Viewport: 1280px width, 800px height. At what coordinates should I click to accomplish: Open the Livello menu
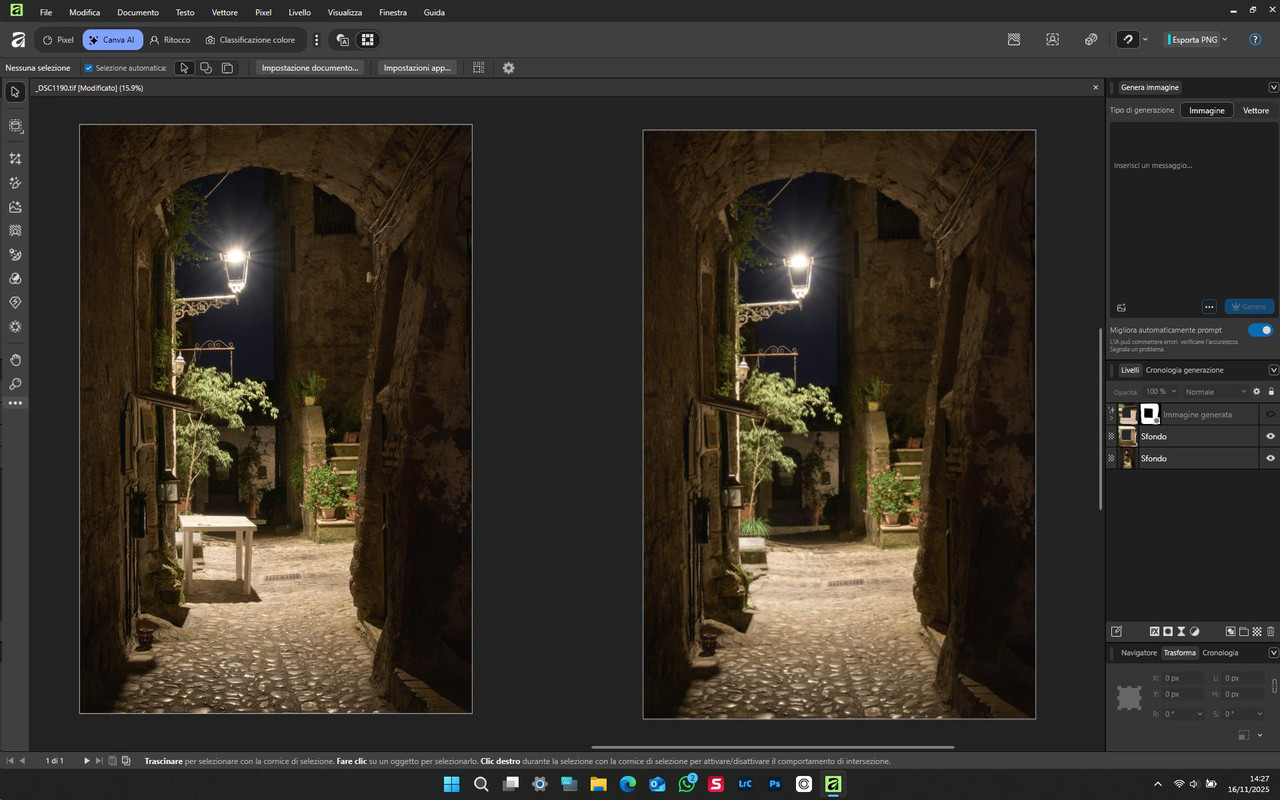pos(299,13)
